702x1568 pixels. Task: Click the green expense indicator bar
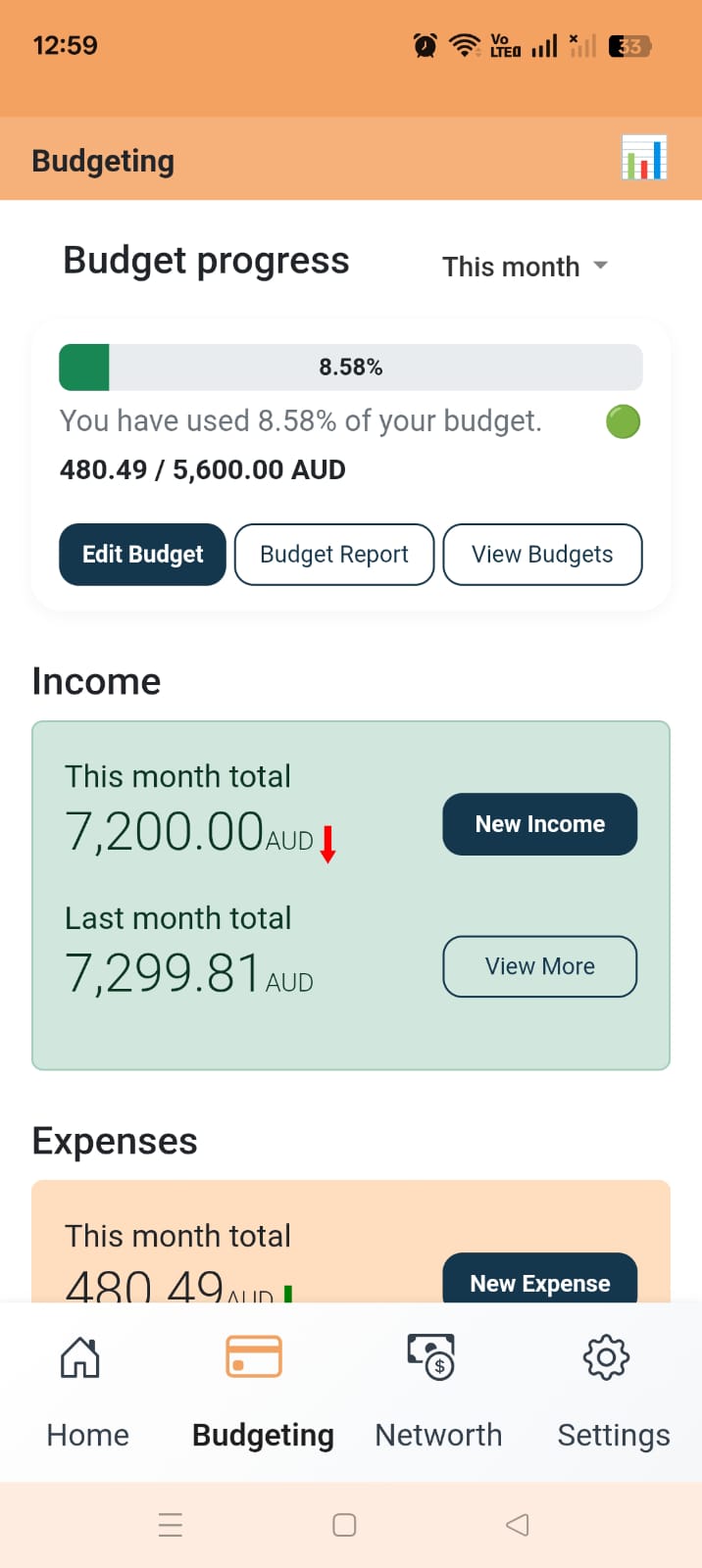coord(286,1294)
